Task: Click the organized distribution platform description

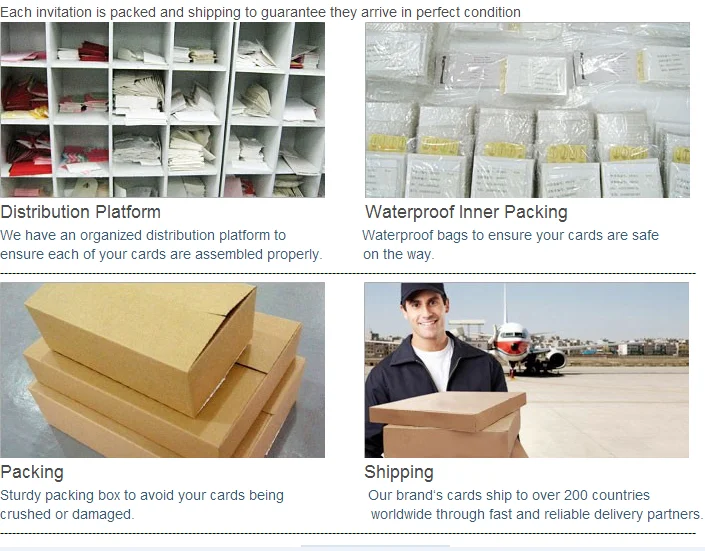Action: [x=161, y=245]
